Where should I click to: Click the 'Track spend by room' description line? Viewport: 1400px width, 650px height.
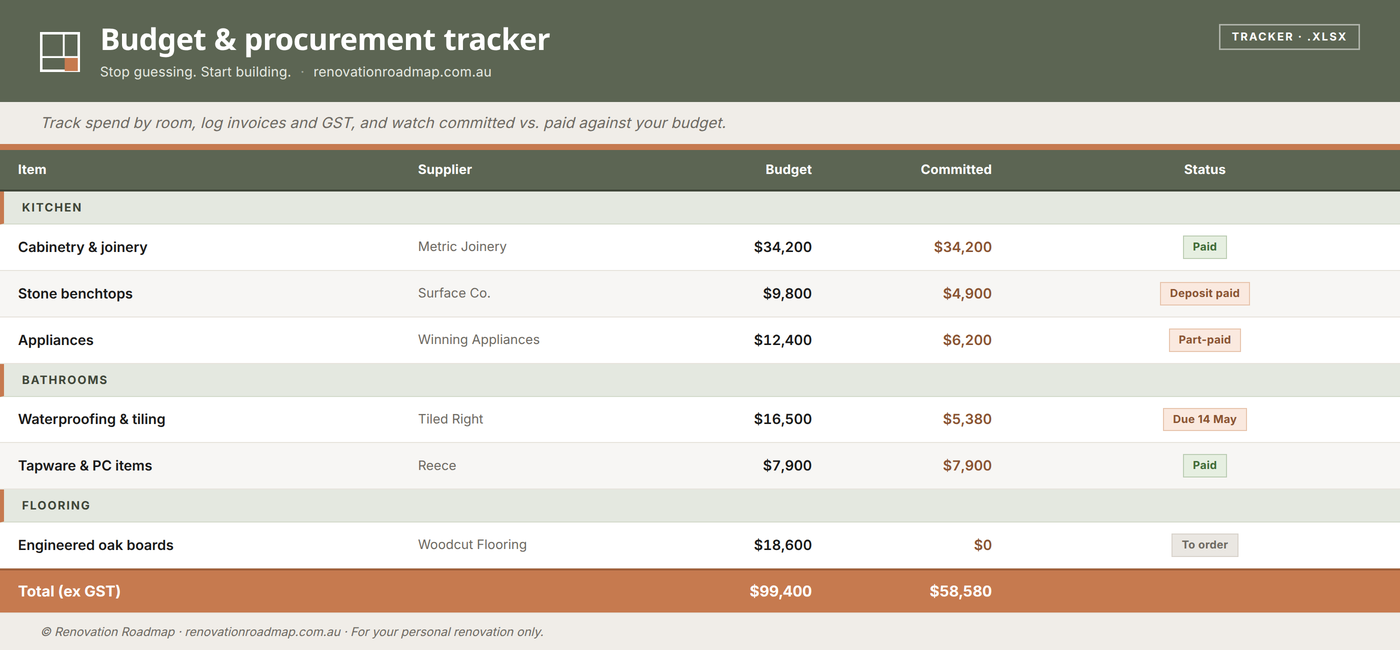point(383,123)
